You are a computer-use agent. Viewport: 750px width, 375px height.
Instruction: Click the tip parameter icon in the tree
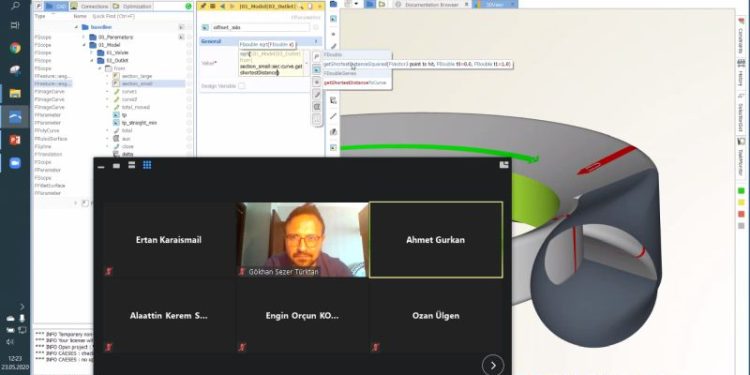coord(116,115)
